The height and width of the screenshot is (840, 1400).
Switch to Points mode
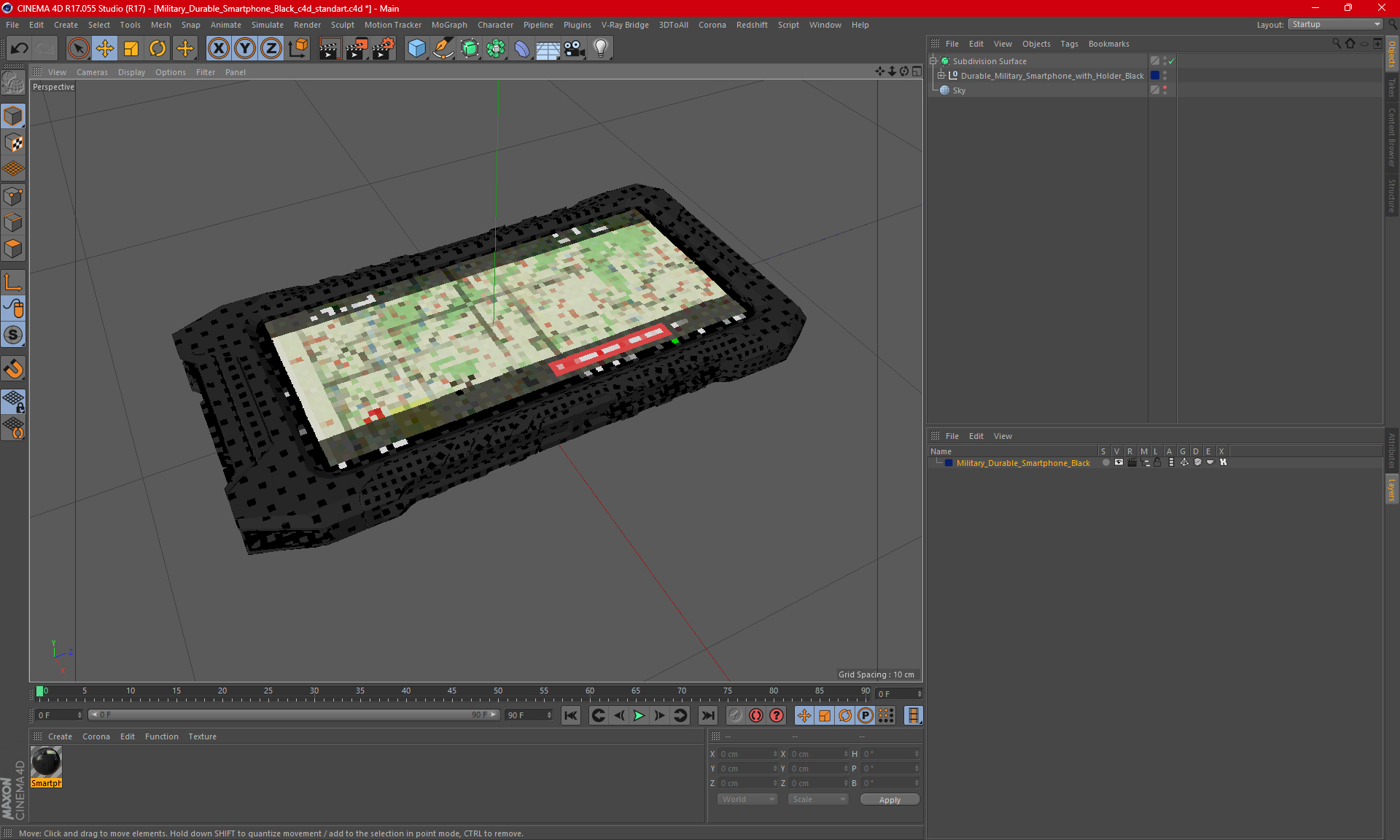tap(14, 196)
